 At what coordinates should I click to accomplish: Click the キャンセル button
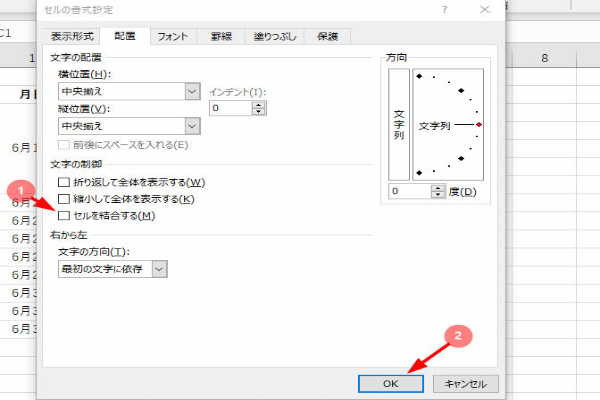tap(464, 383)
